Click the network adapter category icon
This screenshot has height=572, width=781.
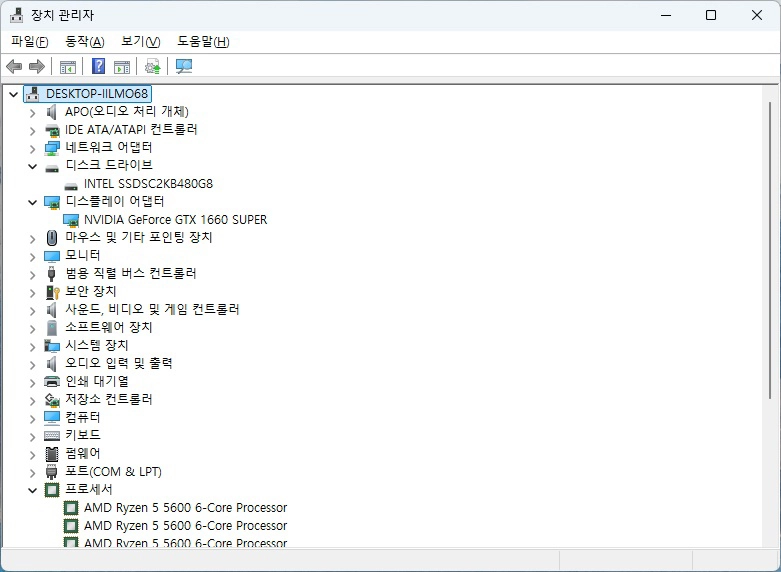point(52,148)
